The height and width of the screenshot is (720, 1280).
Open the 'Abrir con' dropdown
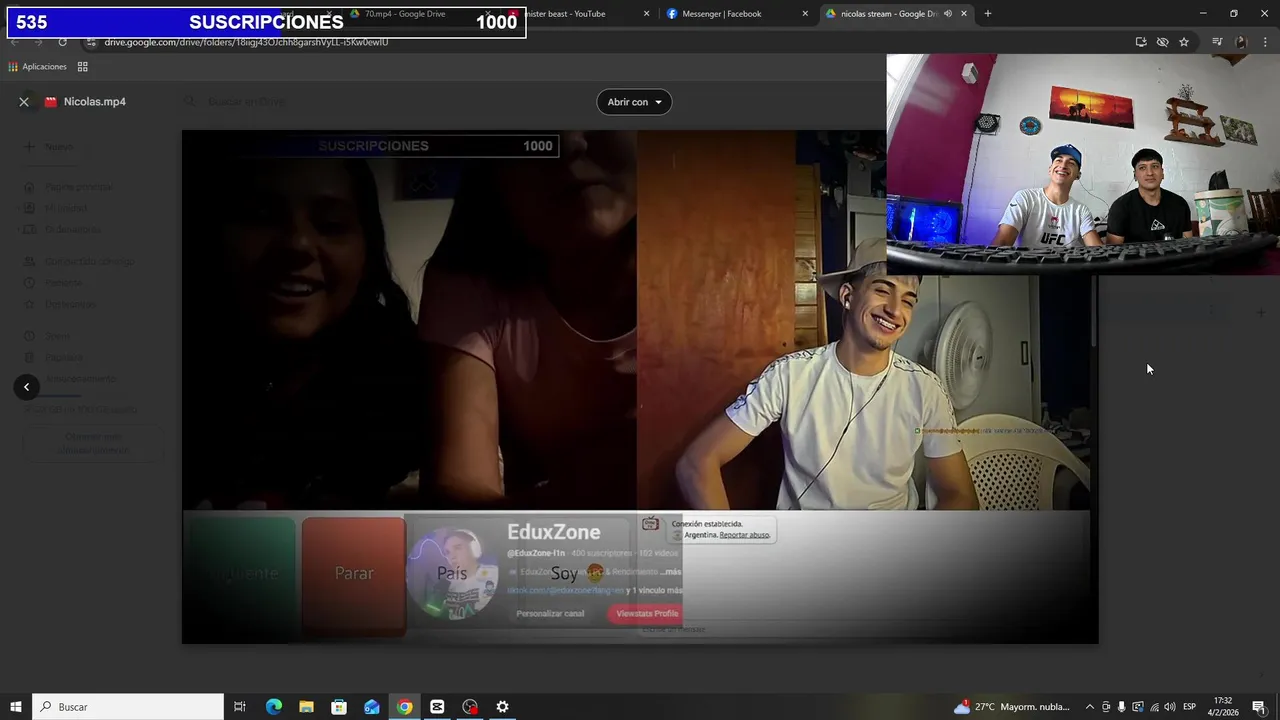[634, 102]
